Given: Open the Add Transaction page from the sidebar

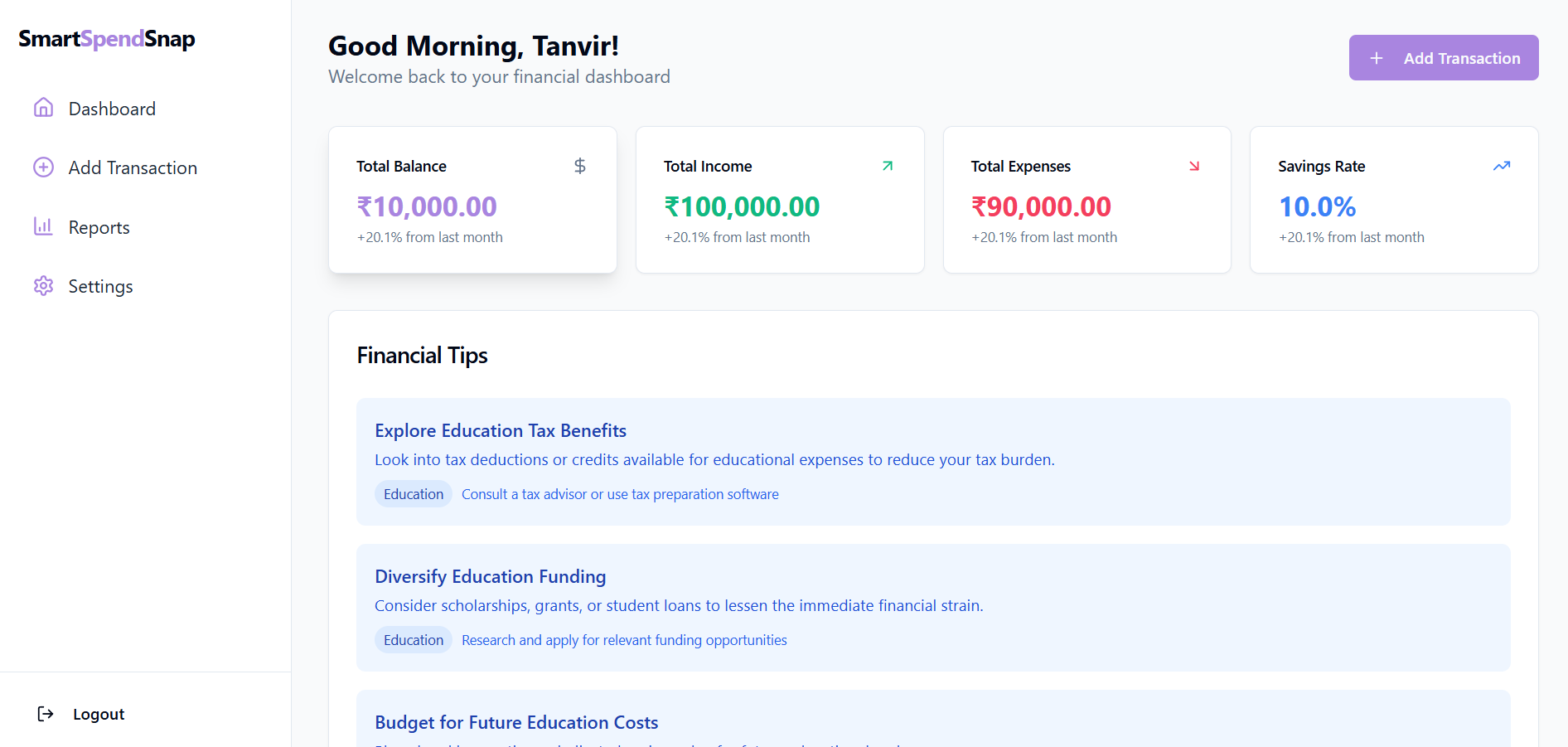Looking at the screenshot, I should point(133,167).
